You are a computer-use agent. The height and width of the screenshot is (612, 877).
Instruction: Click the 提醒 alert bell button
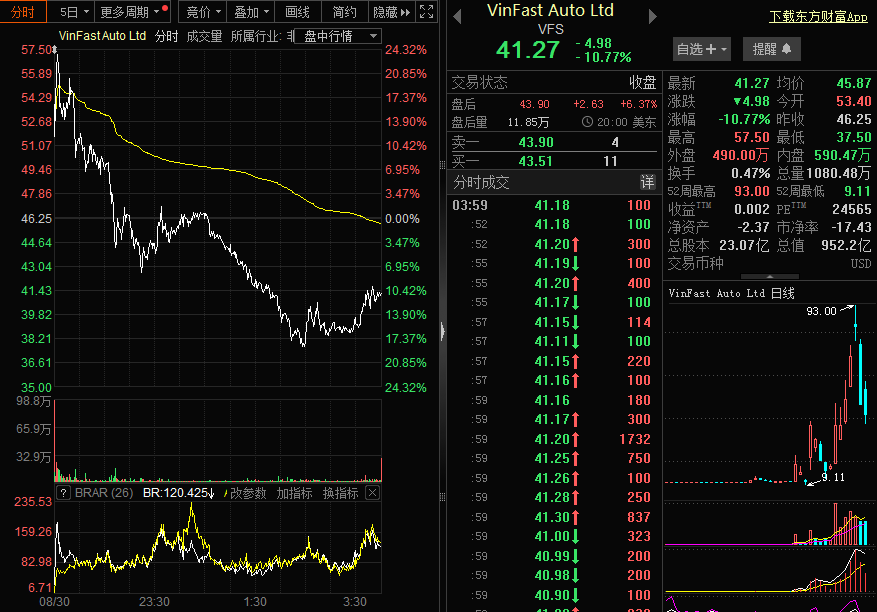[x=772, y=49]
